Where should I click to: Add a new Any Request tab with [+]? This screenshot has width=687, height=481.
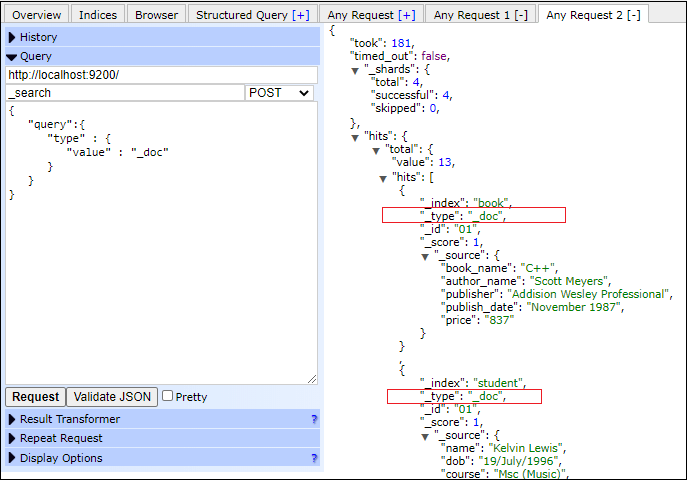(x=407, y=15)
